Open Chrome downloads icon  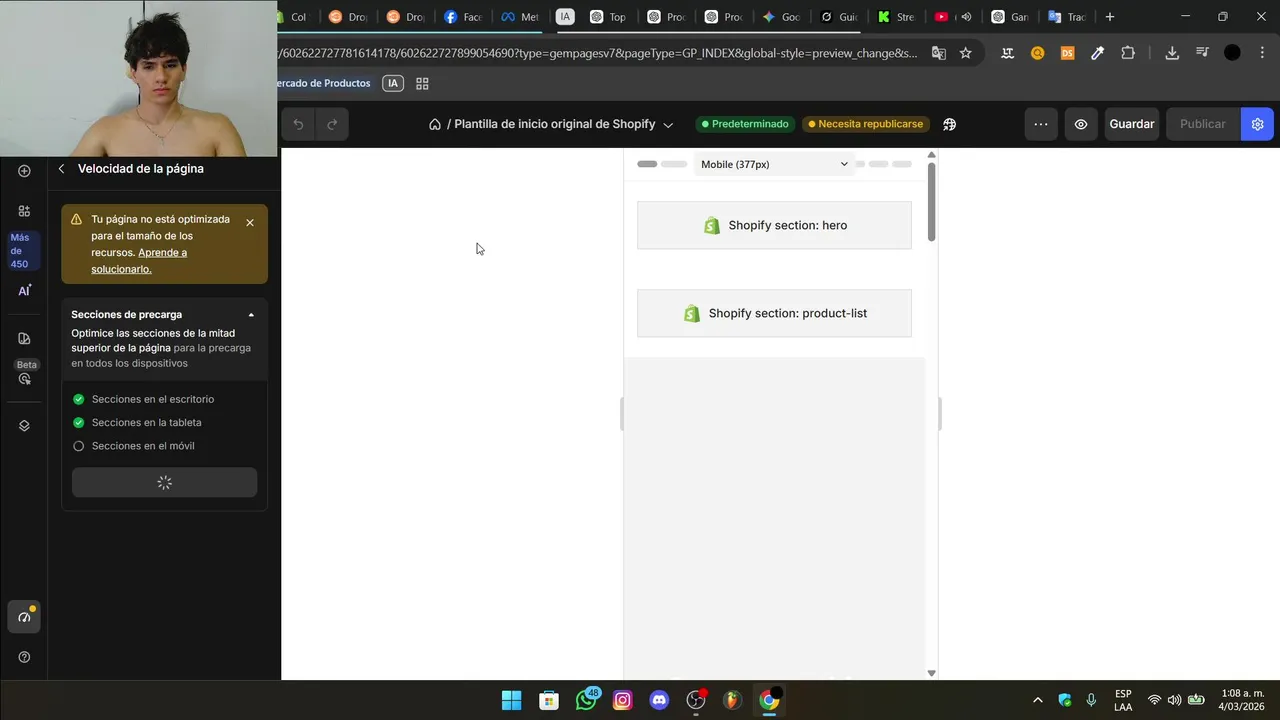[1172, 53]
